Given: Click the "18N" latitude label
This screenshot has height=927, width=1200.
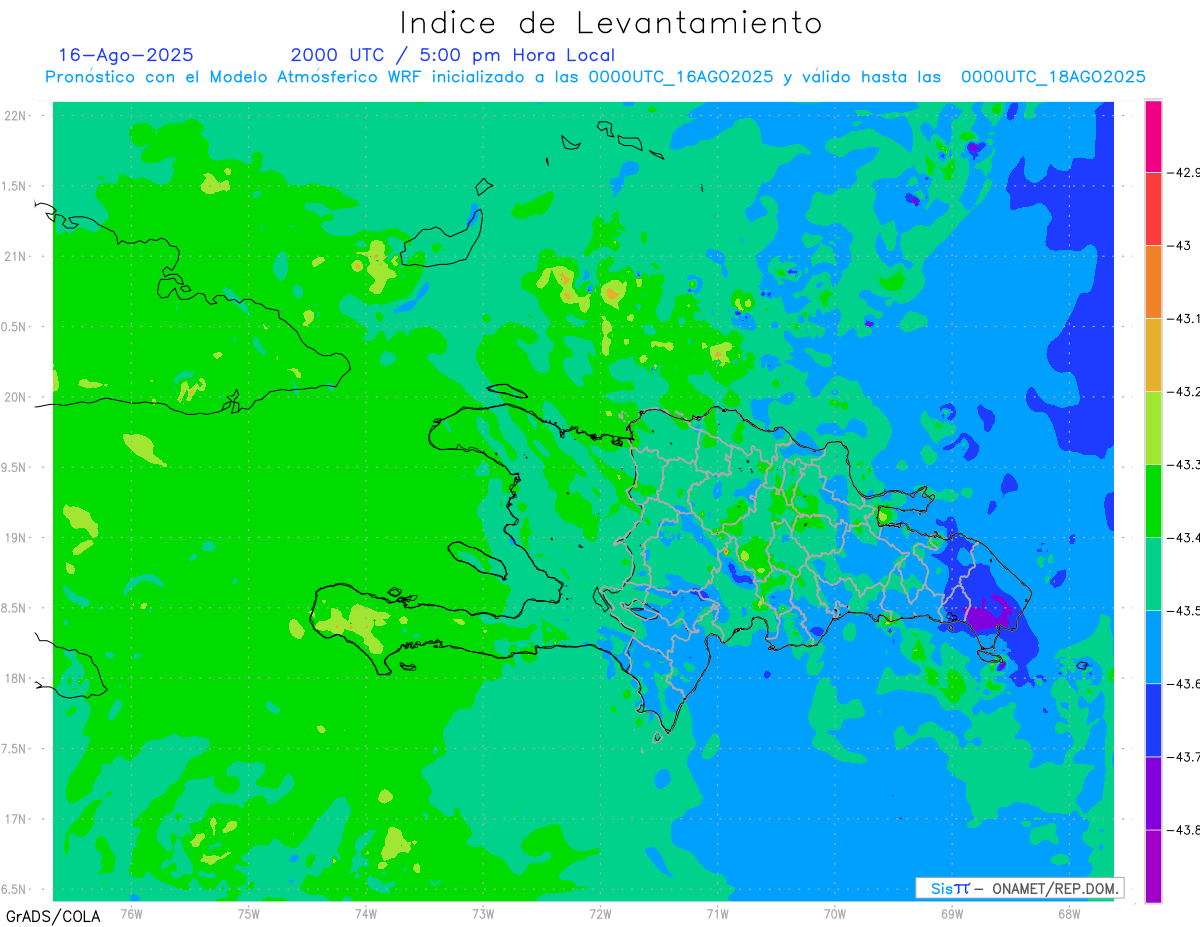Looking at the screenshot, I should [15, 678].
